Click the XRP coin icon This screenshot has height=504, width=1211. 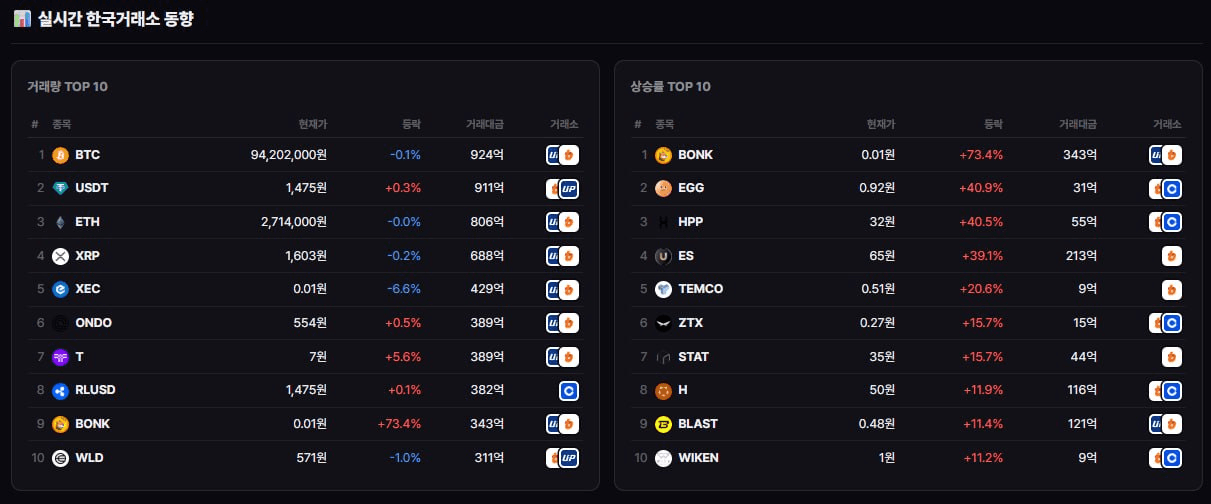click(x=60, y=256)
